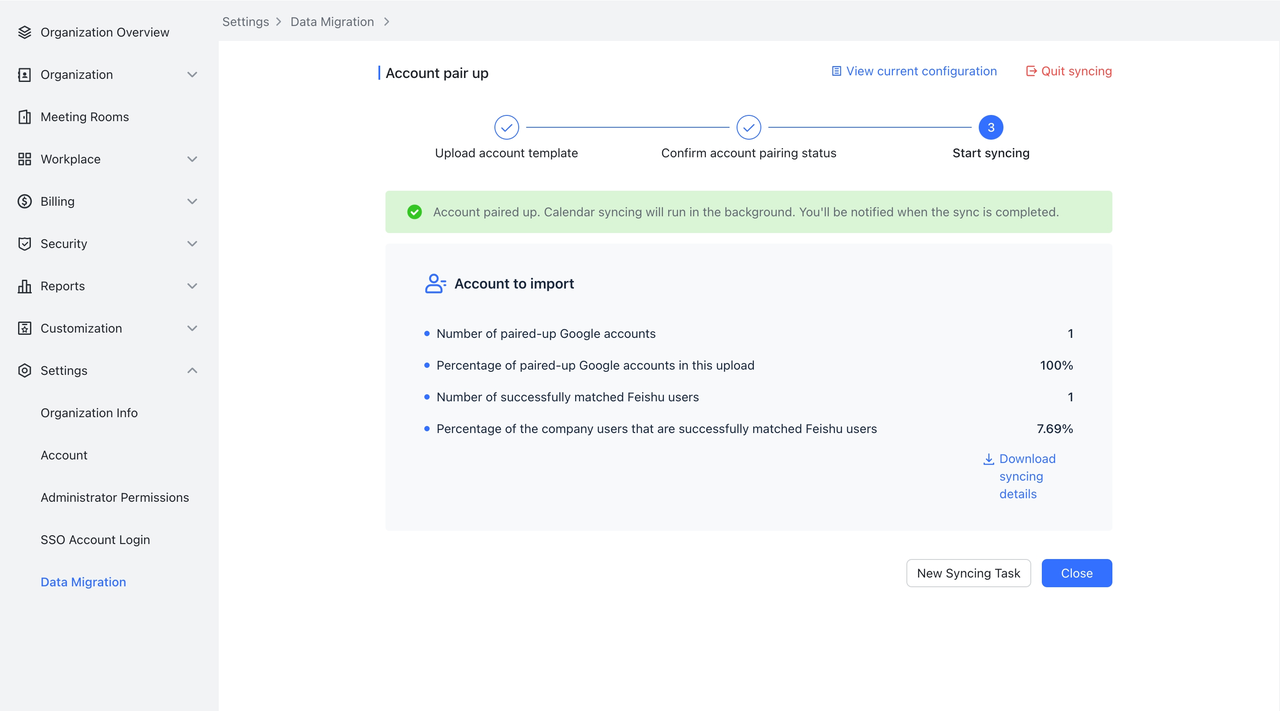Click the Meeting Rooms door icon
The image size is (1280, 711).
tap(25, 117)
